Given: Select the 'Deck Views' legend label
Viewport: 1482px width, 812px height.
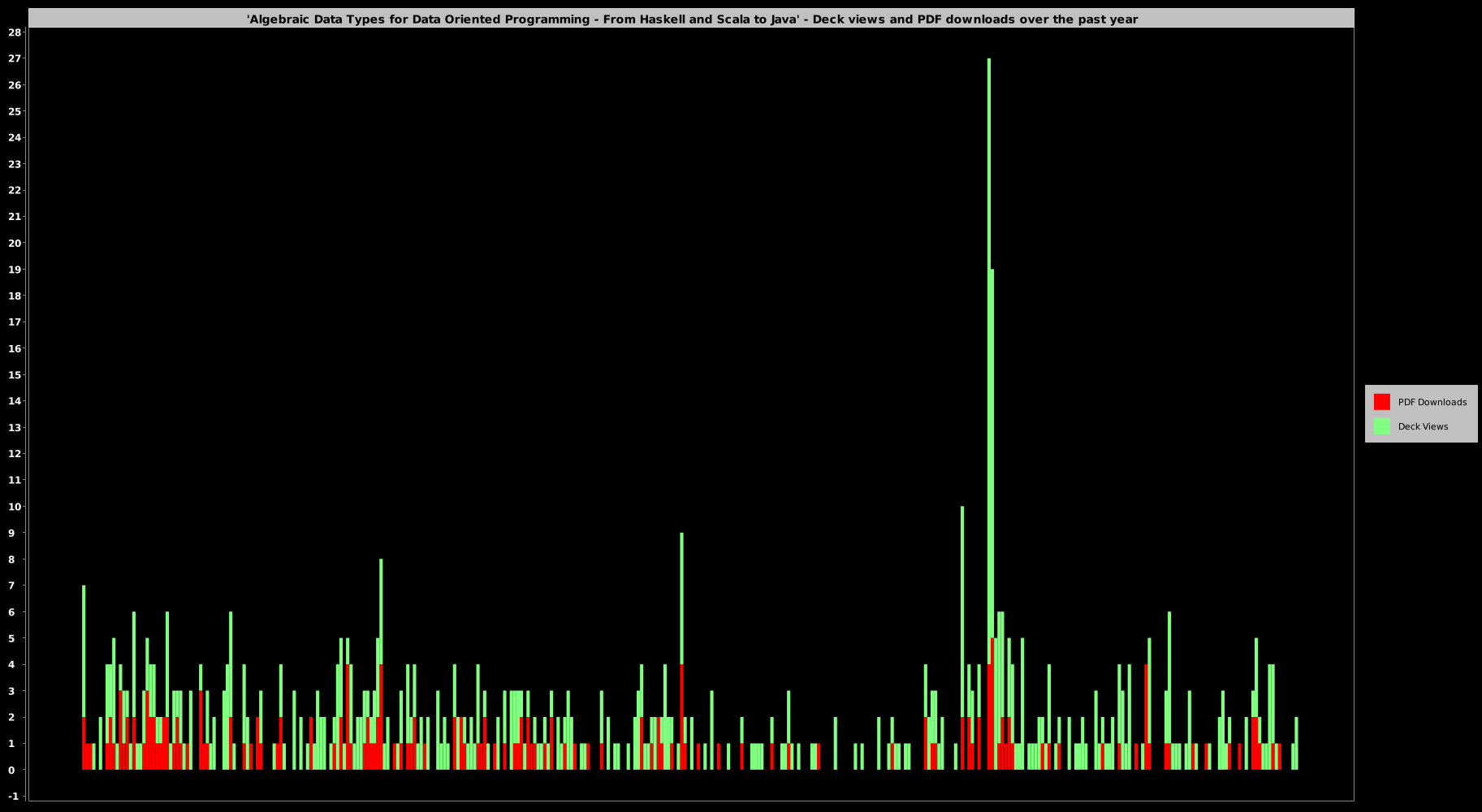Looking at the screenshot, I should pos(1423,426).
